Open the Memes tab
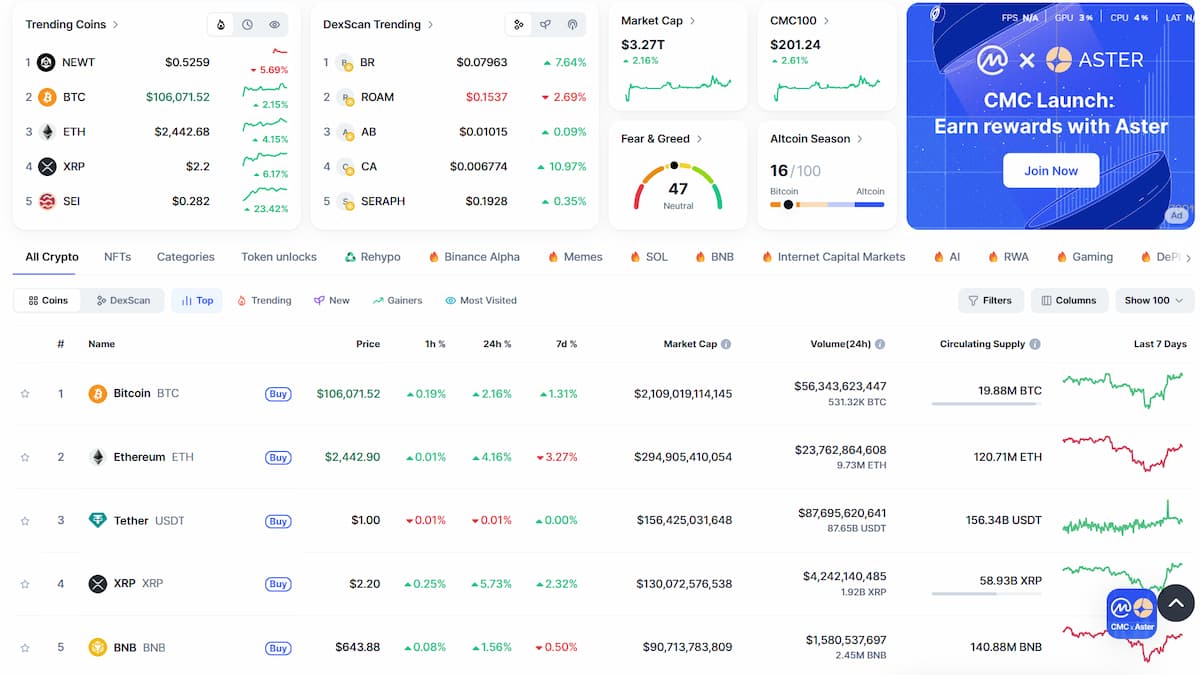Screen dimensions: 1200x675 coord(575,257)
